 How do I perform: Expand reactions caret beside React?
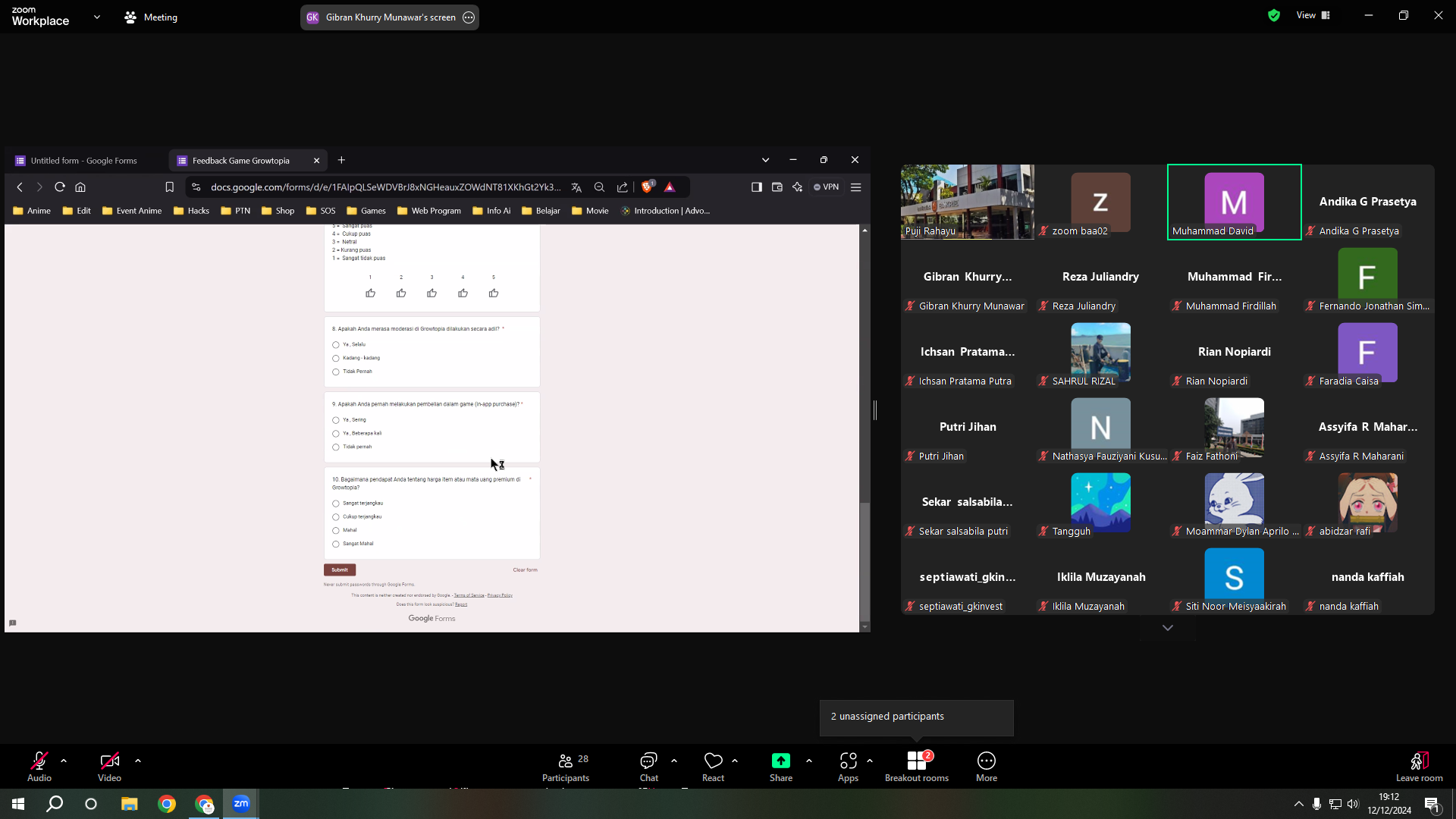(735, 761)
